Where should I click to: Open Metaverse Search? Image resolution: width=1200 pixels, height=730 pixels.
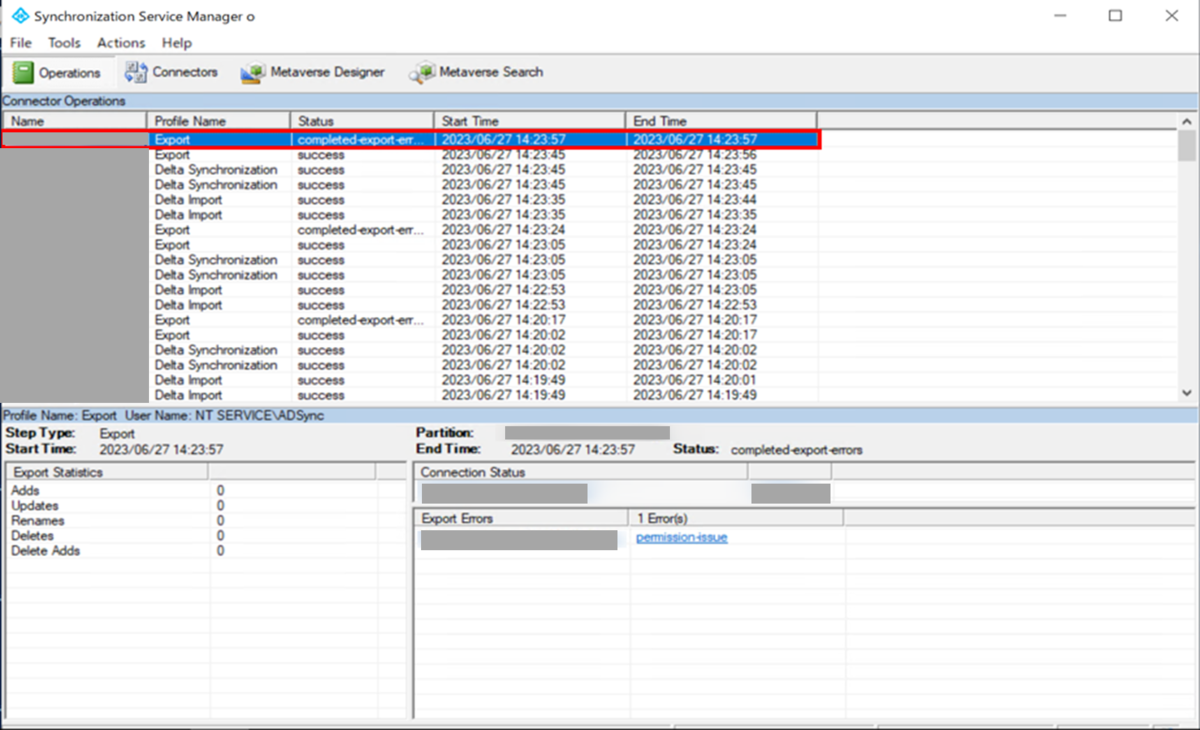(476, 72)
